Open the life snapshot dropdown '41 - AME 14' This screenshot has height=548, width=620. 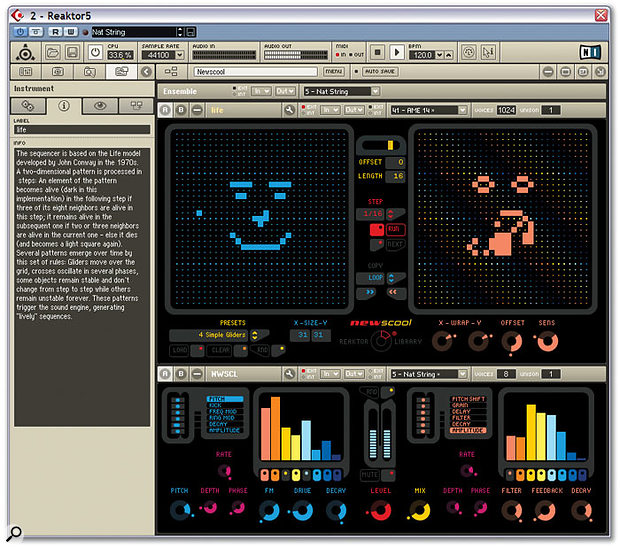coord(429,110)
